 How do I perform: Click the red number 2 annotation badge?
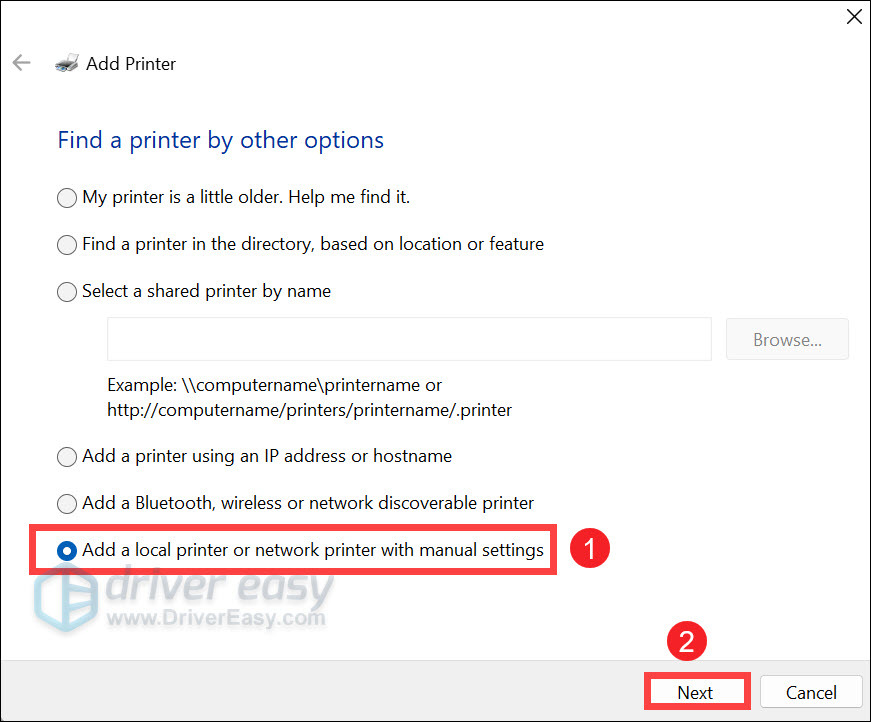click(687, 641)
